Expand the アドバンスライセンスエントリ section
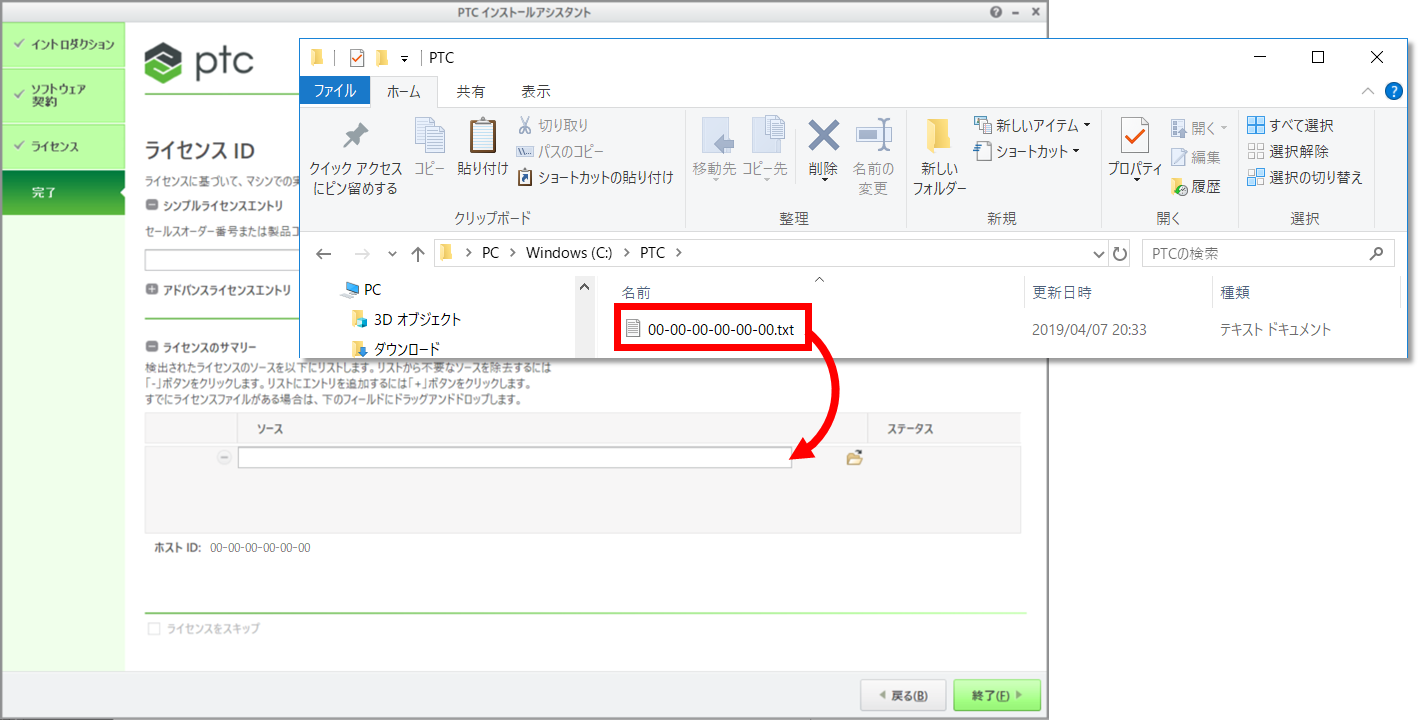Viewport: 1420px width, 720px height. pyautogui.click(x=152, y=290)
